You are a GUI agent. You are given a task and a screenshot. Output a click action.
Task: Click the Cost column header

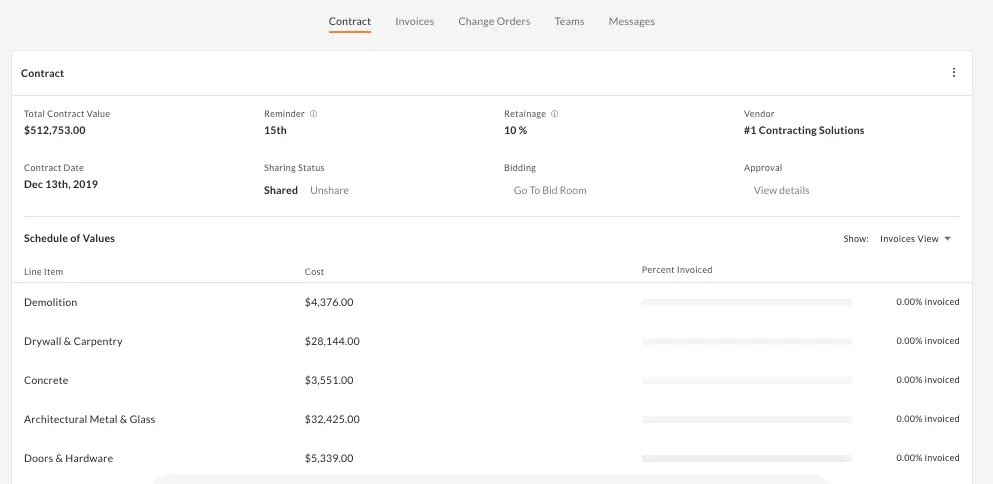pos(314,272)
